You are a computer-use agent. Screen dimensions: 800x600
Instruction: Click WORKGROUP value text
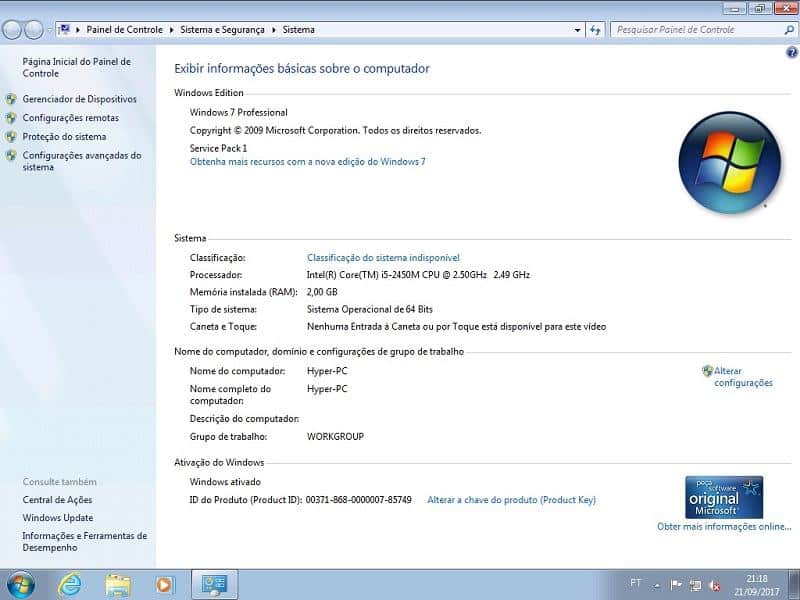pyautogui.click(x=335, y=437)
